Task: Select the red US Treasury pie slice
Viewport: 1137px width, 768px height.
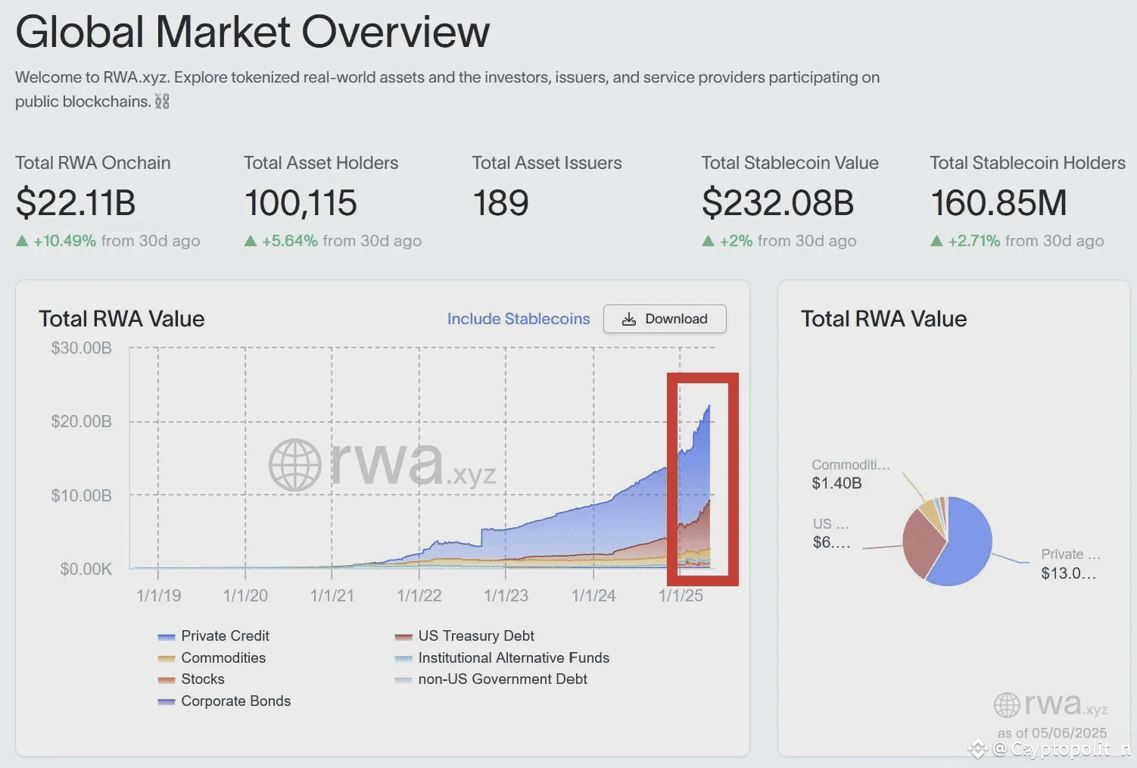Action: (923, 542)
